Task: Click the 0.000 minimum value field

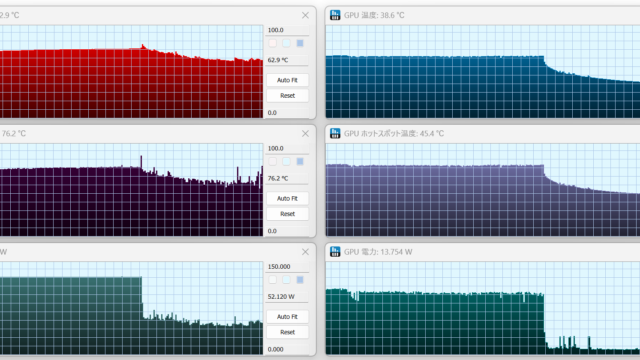Action: (x=287, y=349)
